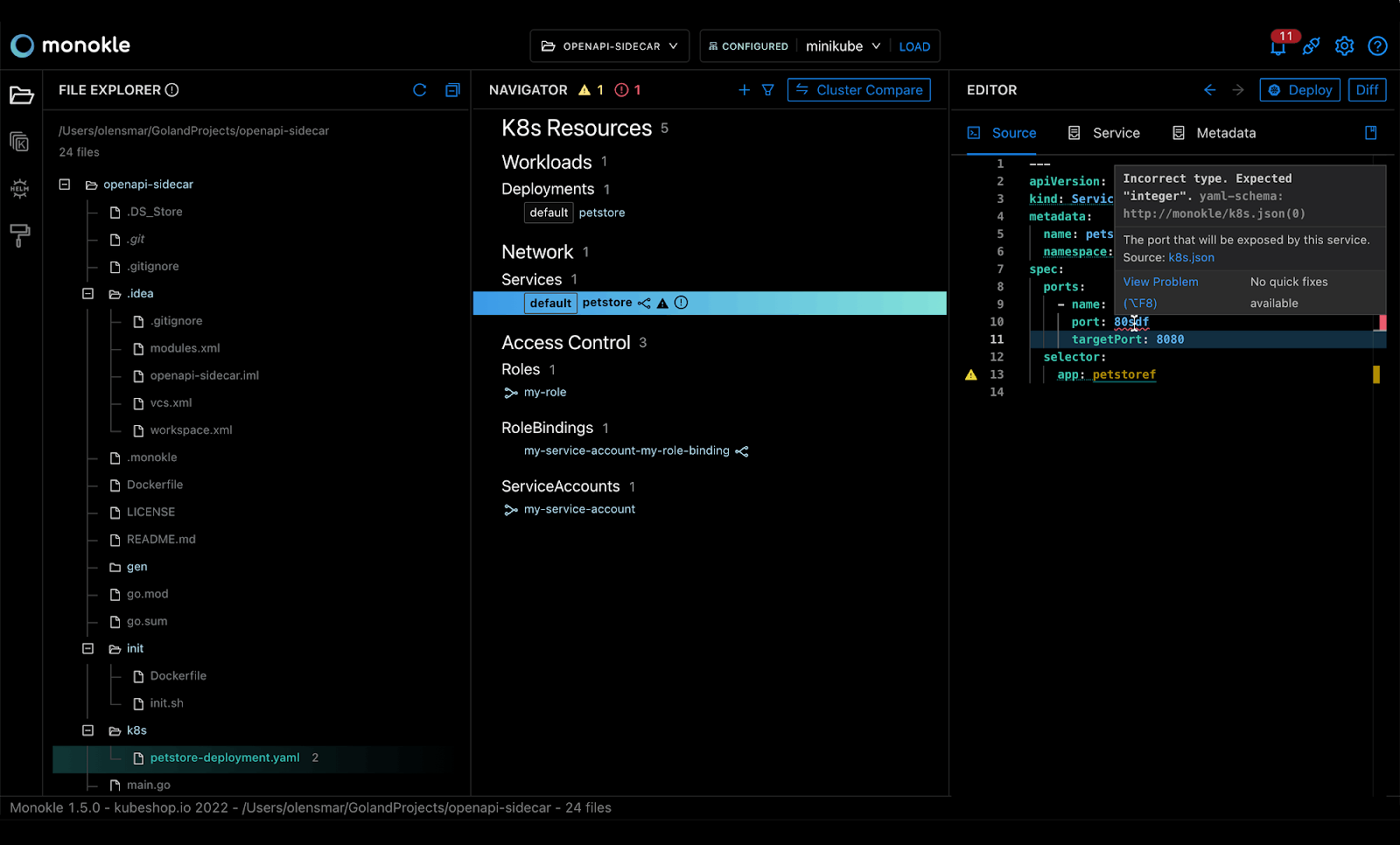Open the OPENAPI-SIDECAR project dropdown
Image resolution: width=1400 pixels, height=845 pixels.
[609, 46]
